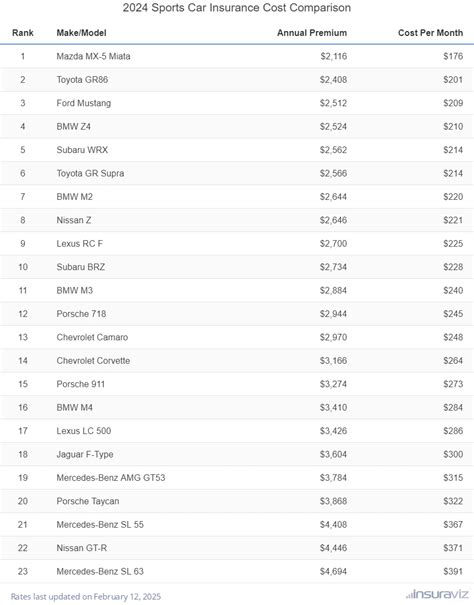Select the Toyota GR86 model name
Image resolution: width=474 pixels, height=605 pixels.
click(82, 80)
